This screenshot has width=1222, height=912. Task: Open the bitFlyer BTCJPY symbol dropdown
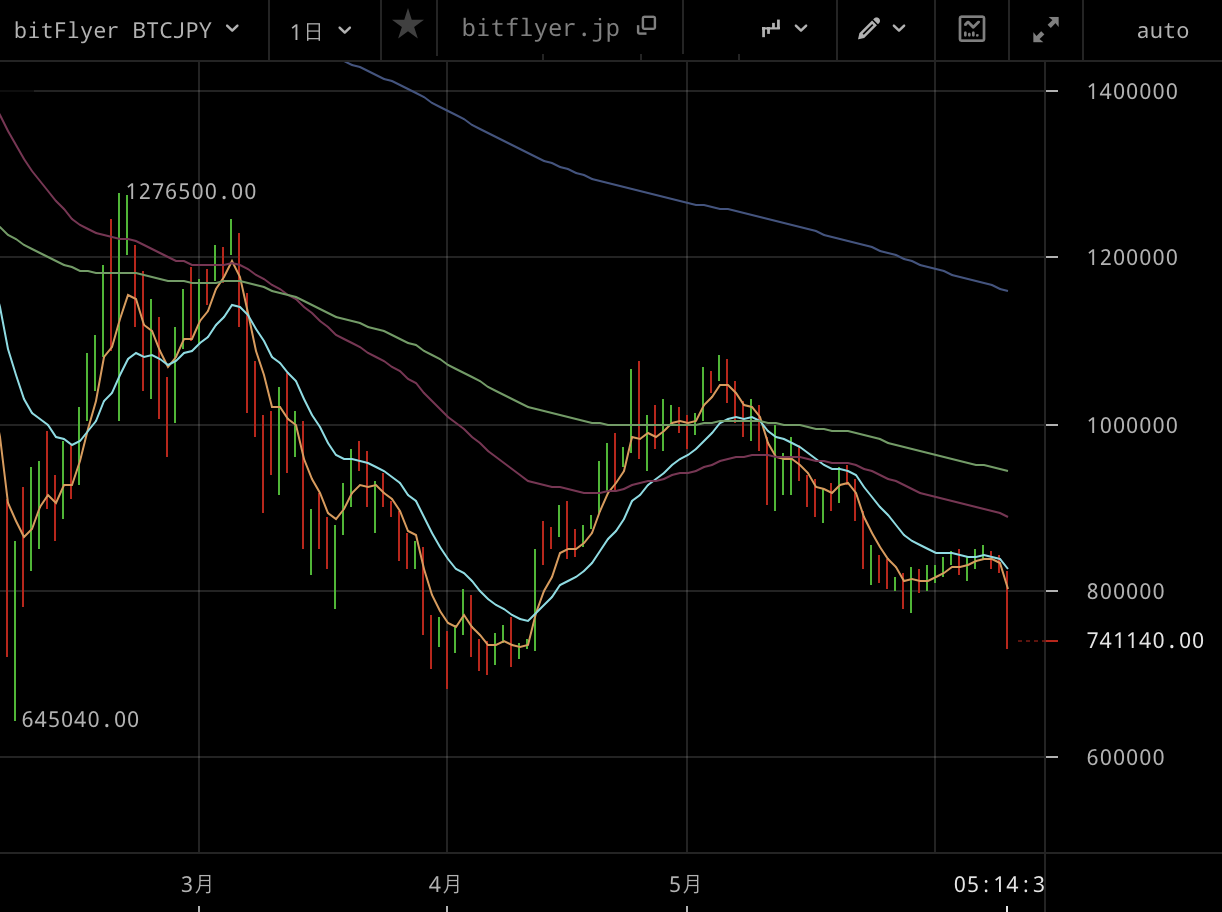point(127,30)
